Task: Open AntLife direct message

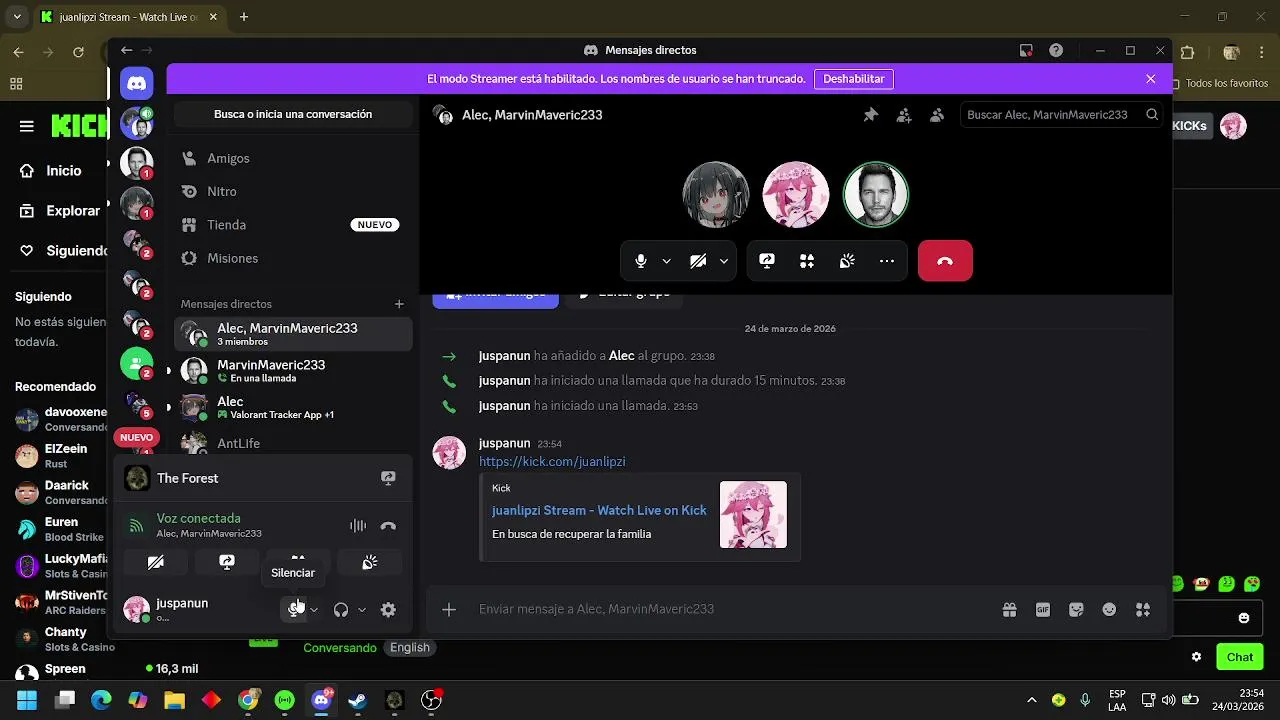Action: pos(293,442)
